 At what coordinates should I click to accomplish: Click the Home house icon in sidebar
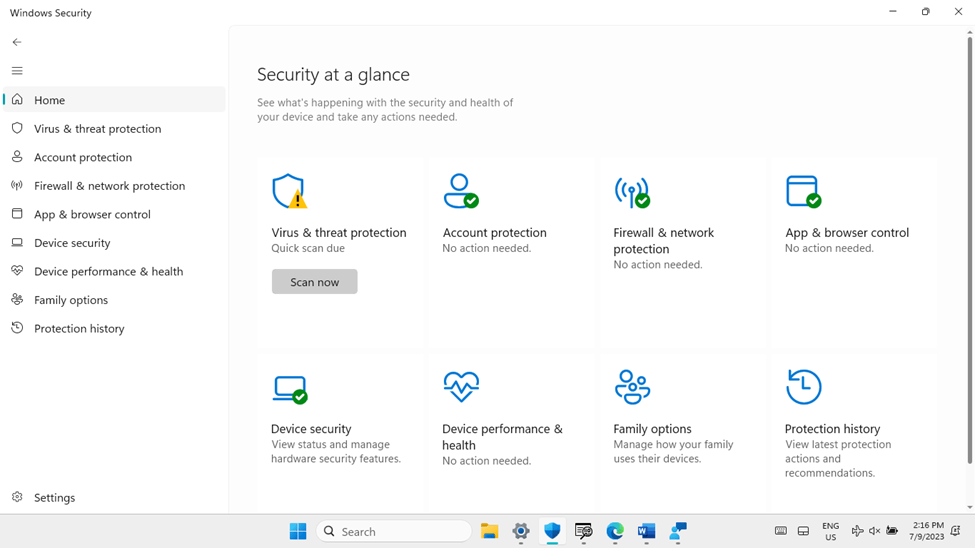pos(17,100)
